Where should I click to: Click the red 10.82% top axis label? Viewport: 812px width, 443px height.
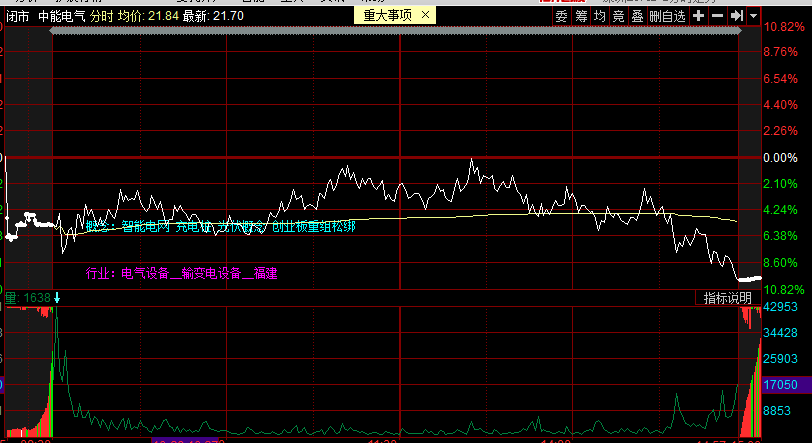[x=784, y=27]
